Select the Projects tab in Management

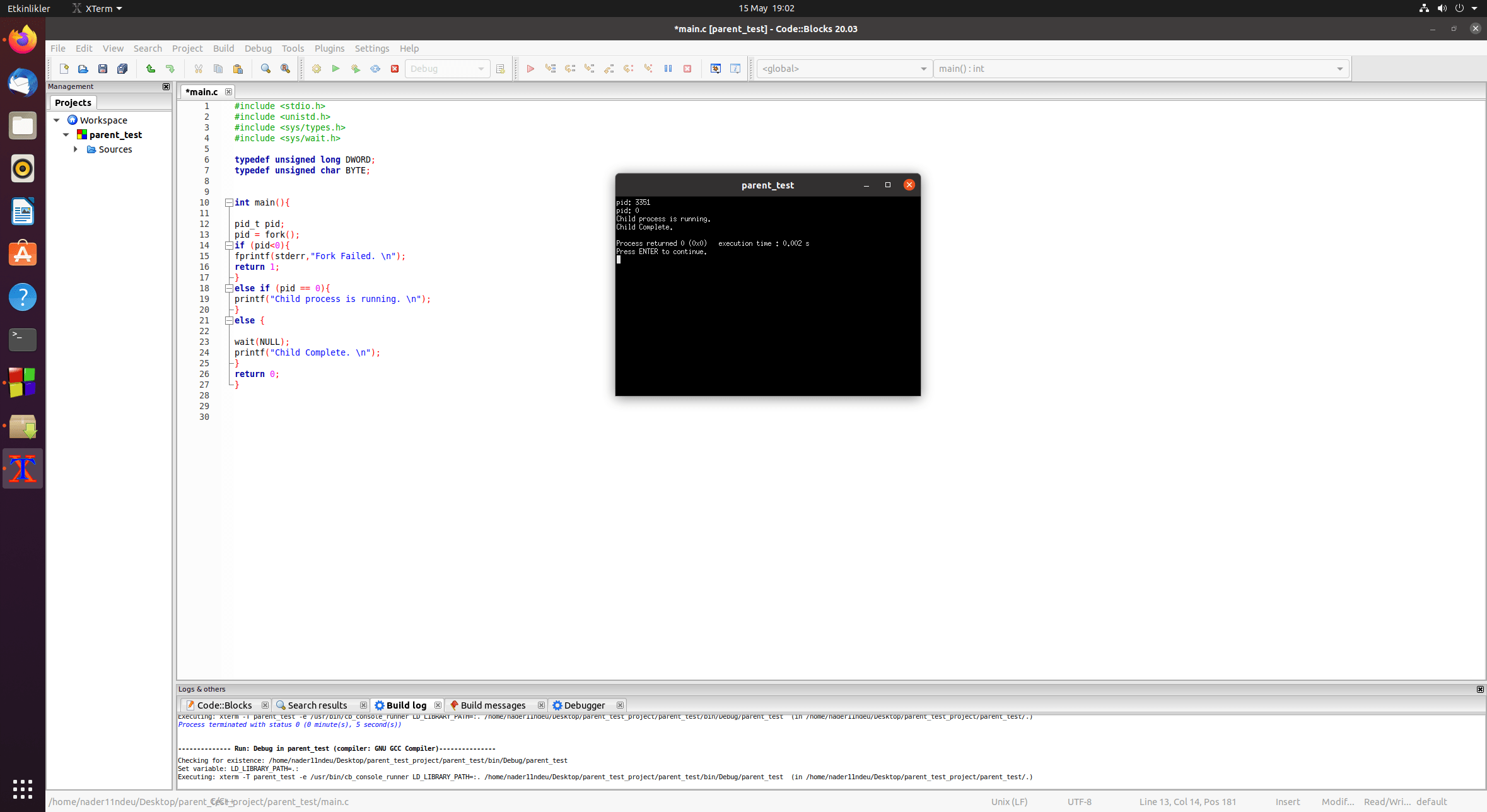(73, 103)
